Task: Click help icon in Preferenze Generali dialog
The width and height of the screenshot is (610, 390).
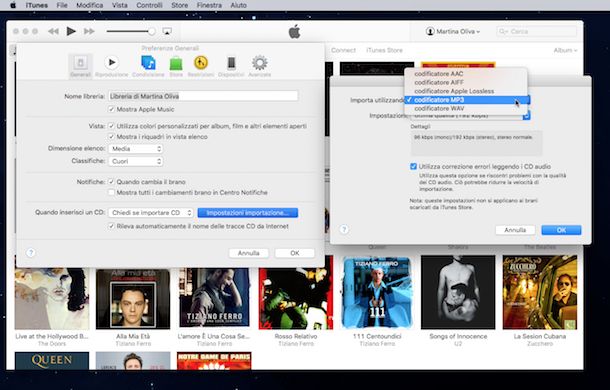Action: coord(31,253)
